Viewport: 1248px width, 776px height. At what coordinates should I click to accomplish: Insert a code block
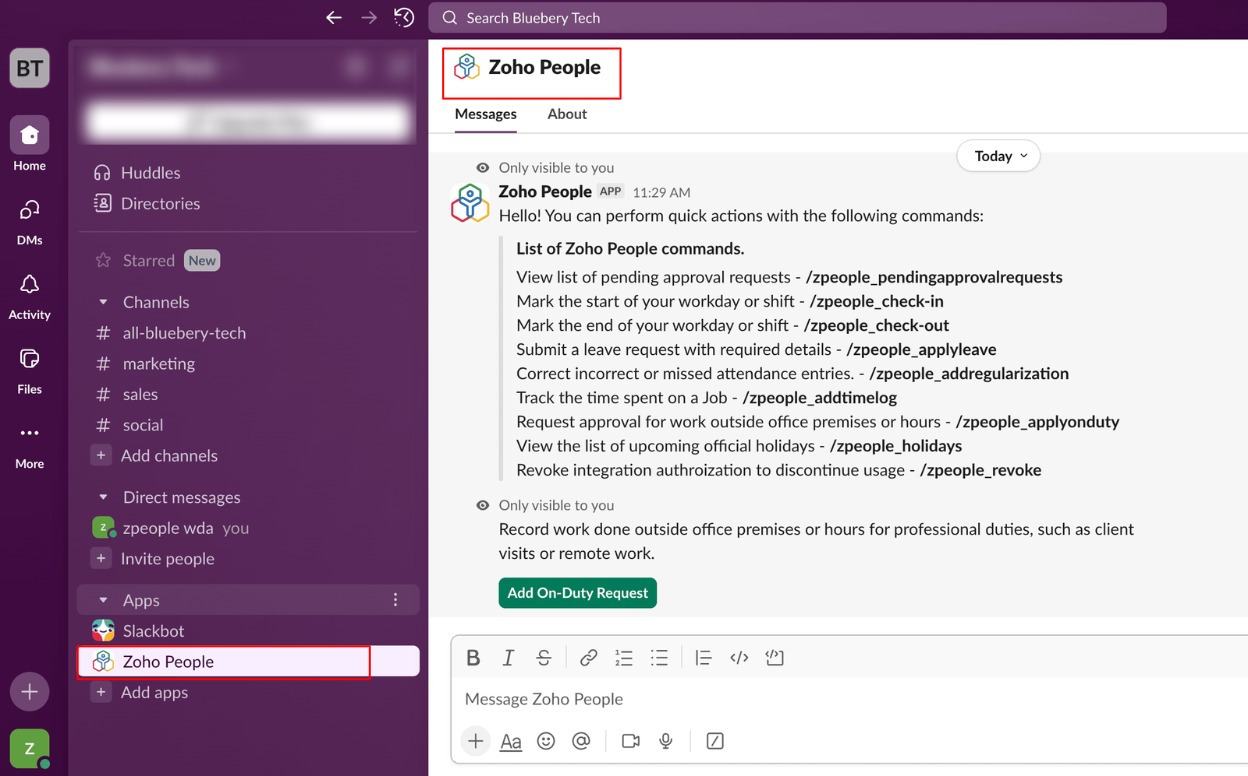pyautogui.click(x=774, y=658)
